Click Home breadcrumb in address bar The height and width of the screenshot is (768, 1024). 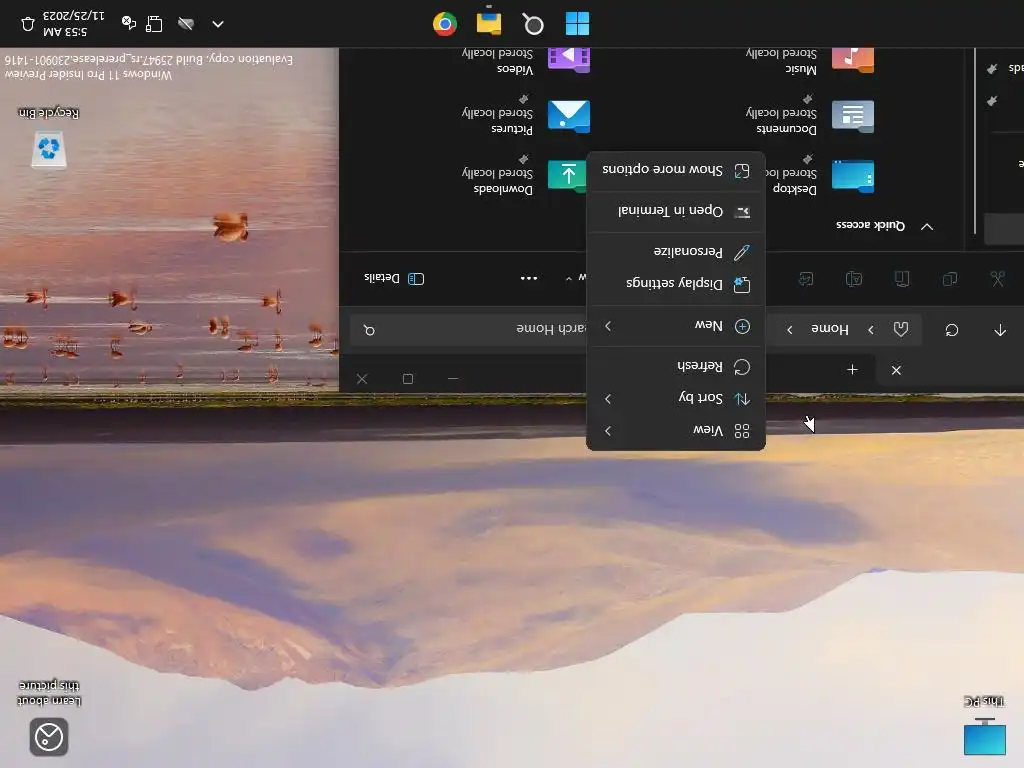[x=829, y=329]
